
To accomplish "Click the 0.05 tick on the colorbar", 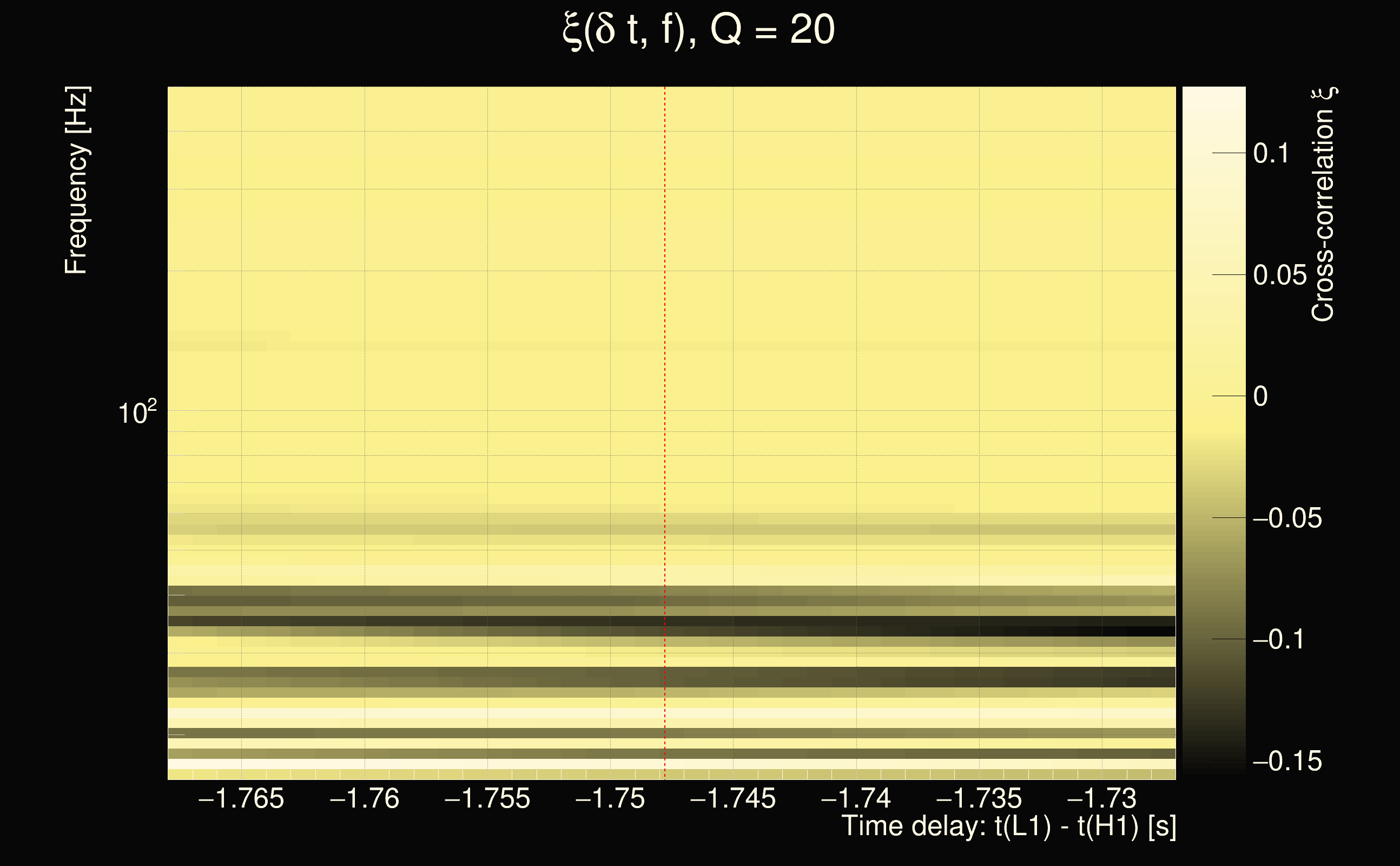I will (1280, 275).
